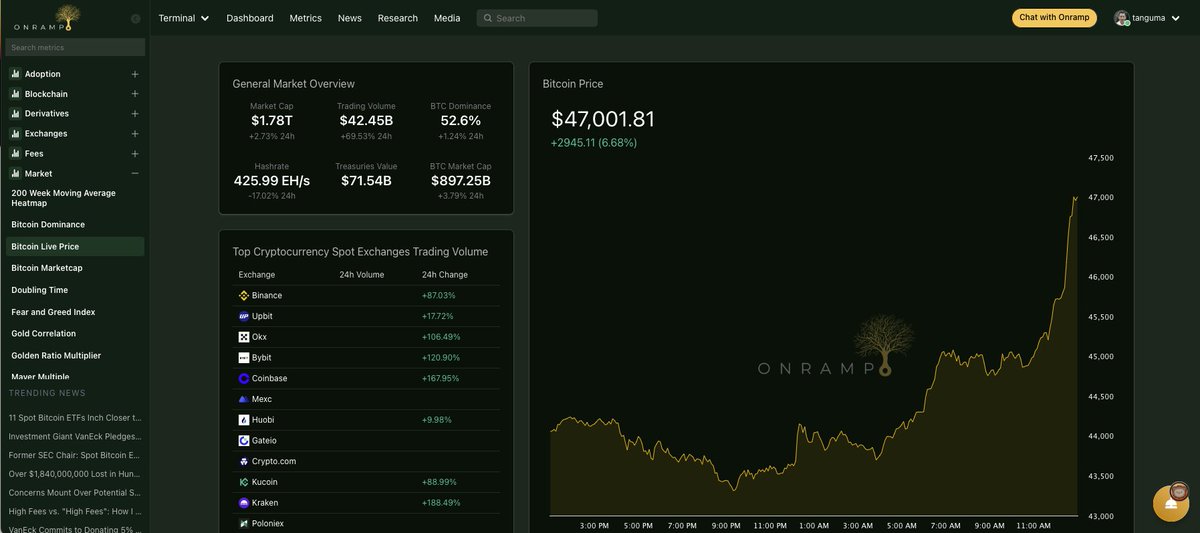Open the Dashboard tab
This screenshot has height=533, width=1200.
pos(250,18)
